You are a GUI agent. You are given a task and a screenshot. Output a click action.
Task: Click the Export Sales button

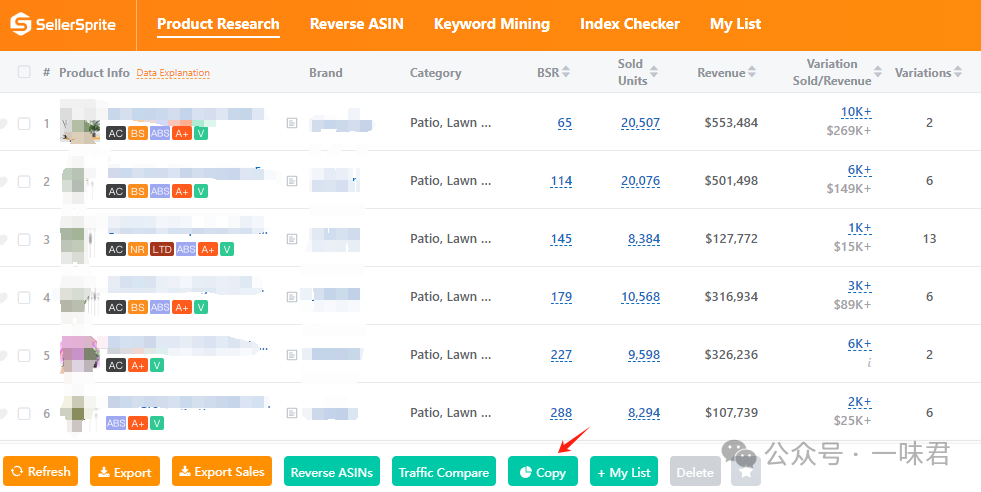click(223, 472)
